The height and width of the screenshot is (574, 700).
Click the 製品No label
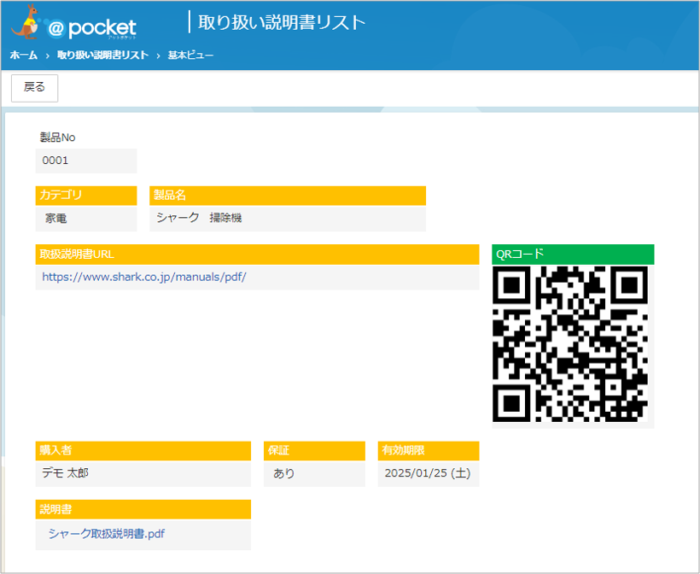pos(58,137)
